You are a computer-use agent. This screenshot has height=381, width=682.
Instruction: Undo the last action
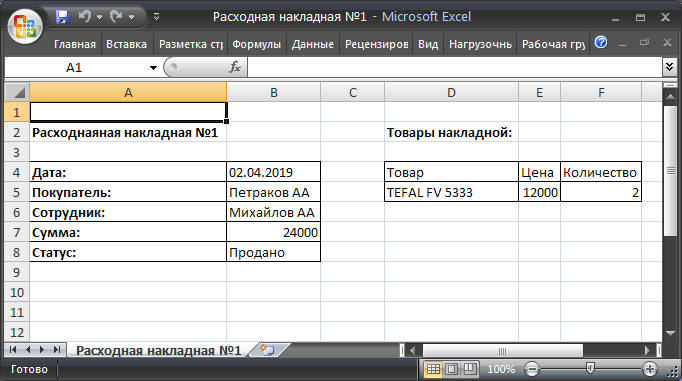[84, 17]
